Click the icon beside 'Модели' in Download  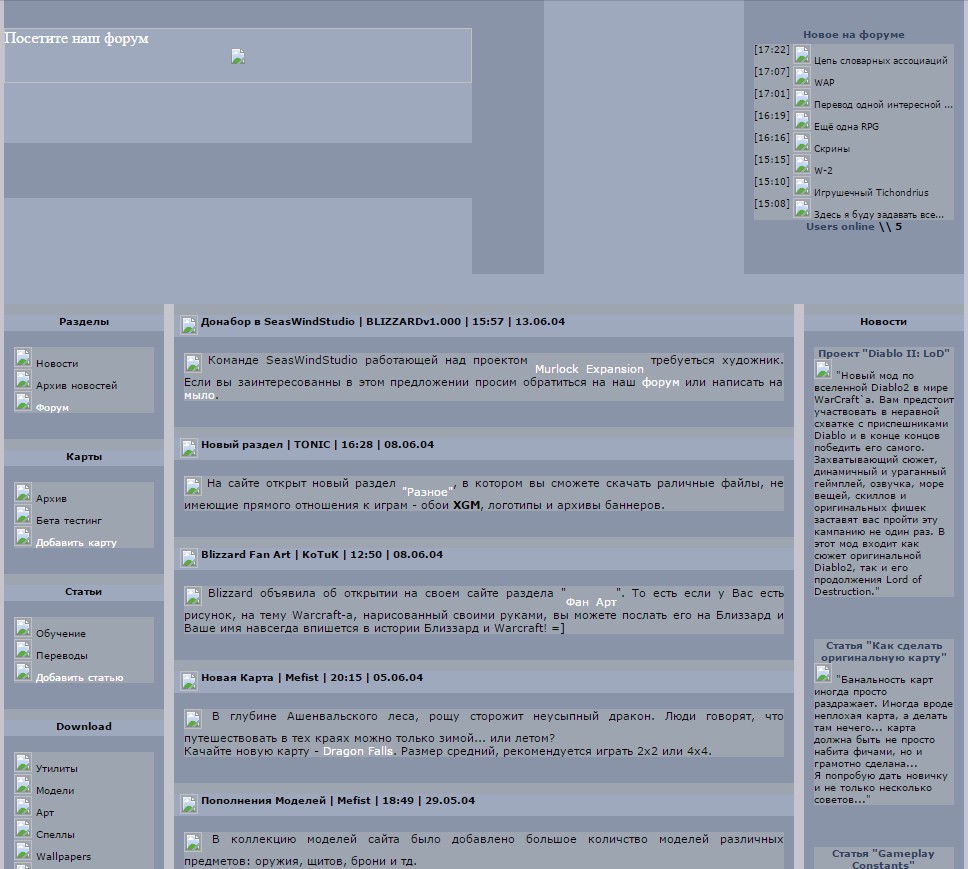coord(23,784)
